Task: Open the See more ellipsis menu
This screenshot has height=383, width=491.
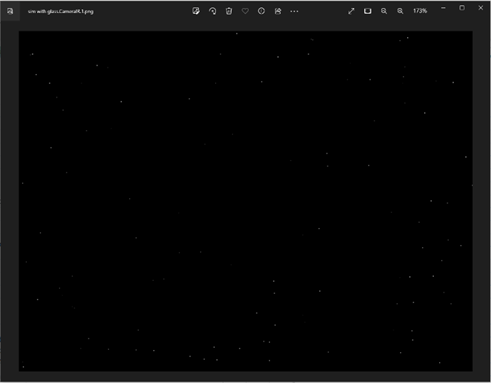Action: coord(294,11)
